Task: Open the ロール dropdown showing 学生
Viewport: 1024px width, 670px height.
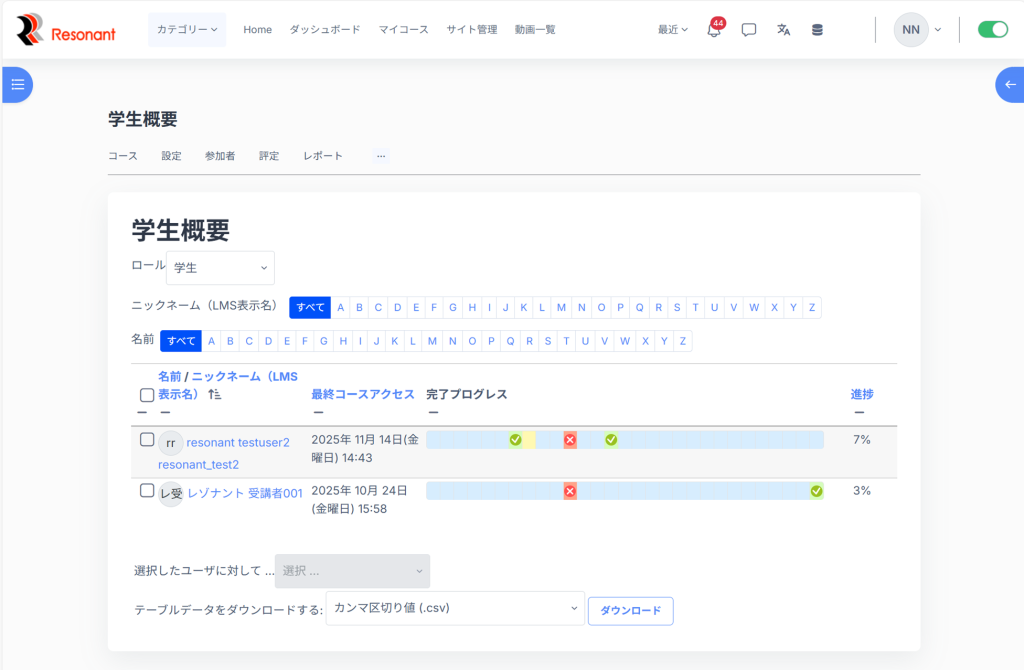Action: (x=220, y=268)
